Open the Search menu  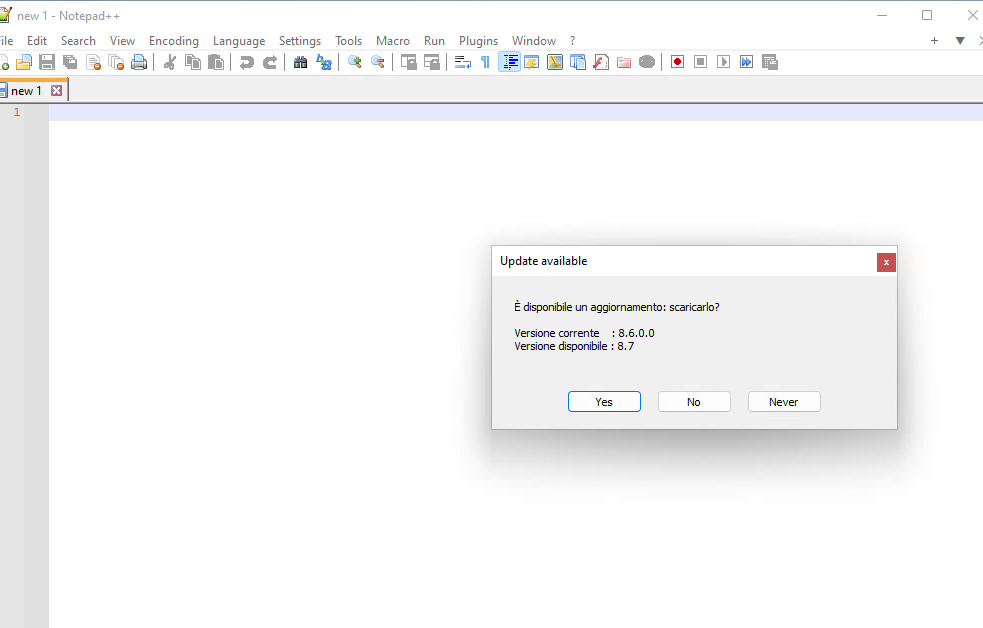[78, 41]
